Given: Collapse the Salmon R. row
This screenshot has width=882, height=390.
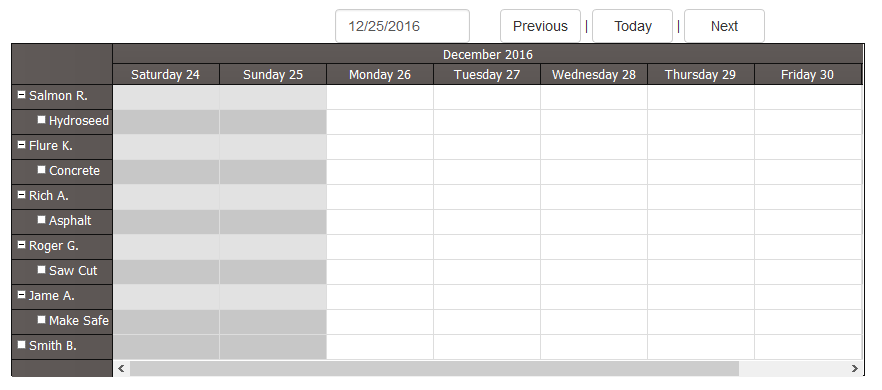Looking at the screenshot, I should click(x=21, y=95).
